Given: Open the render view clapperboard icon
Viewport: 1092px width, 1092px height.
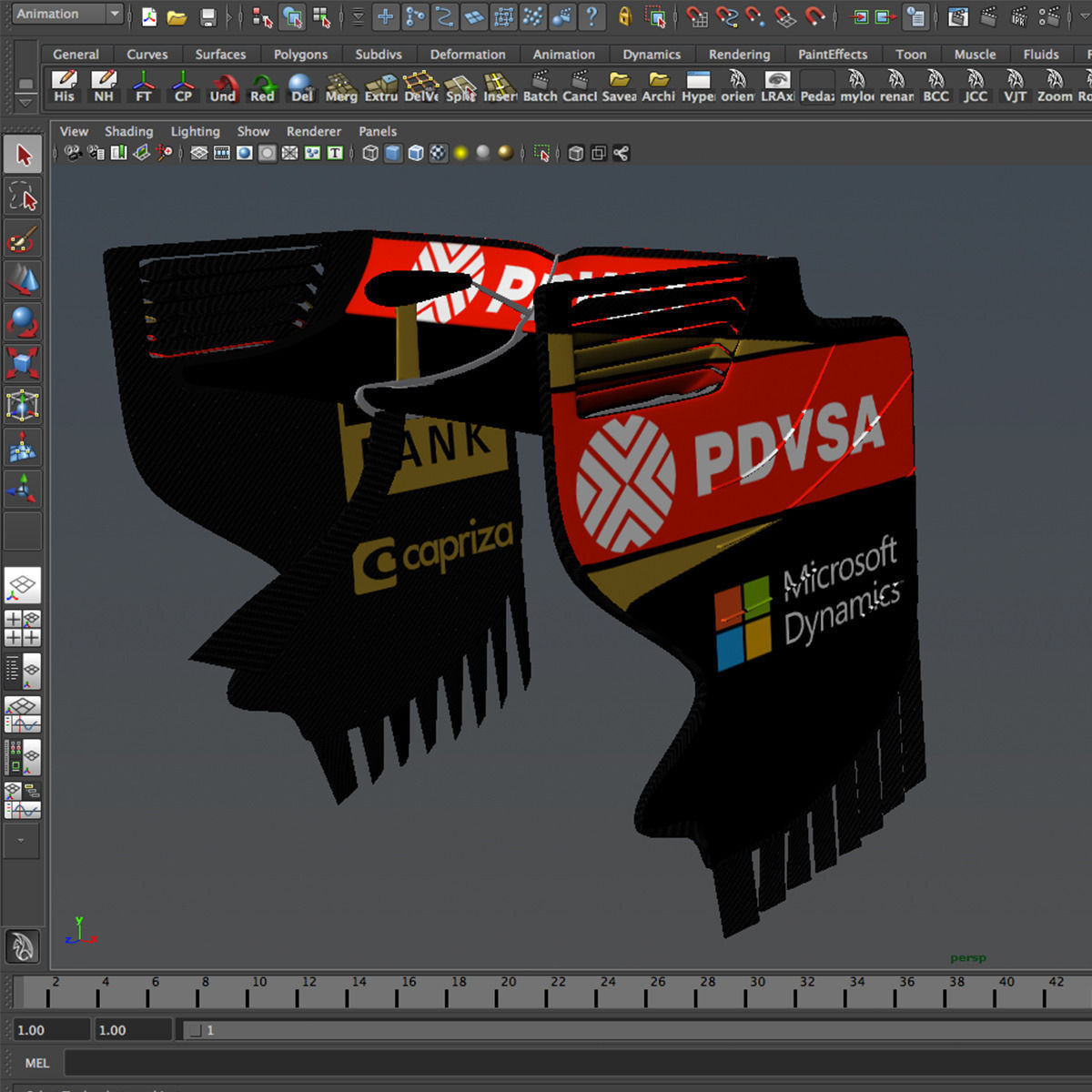Looking at the screenshot, I should tap(958, 16).
